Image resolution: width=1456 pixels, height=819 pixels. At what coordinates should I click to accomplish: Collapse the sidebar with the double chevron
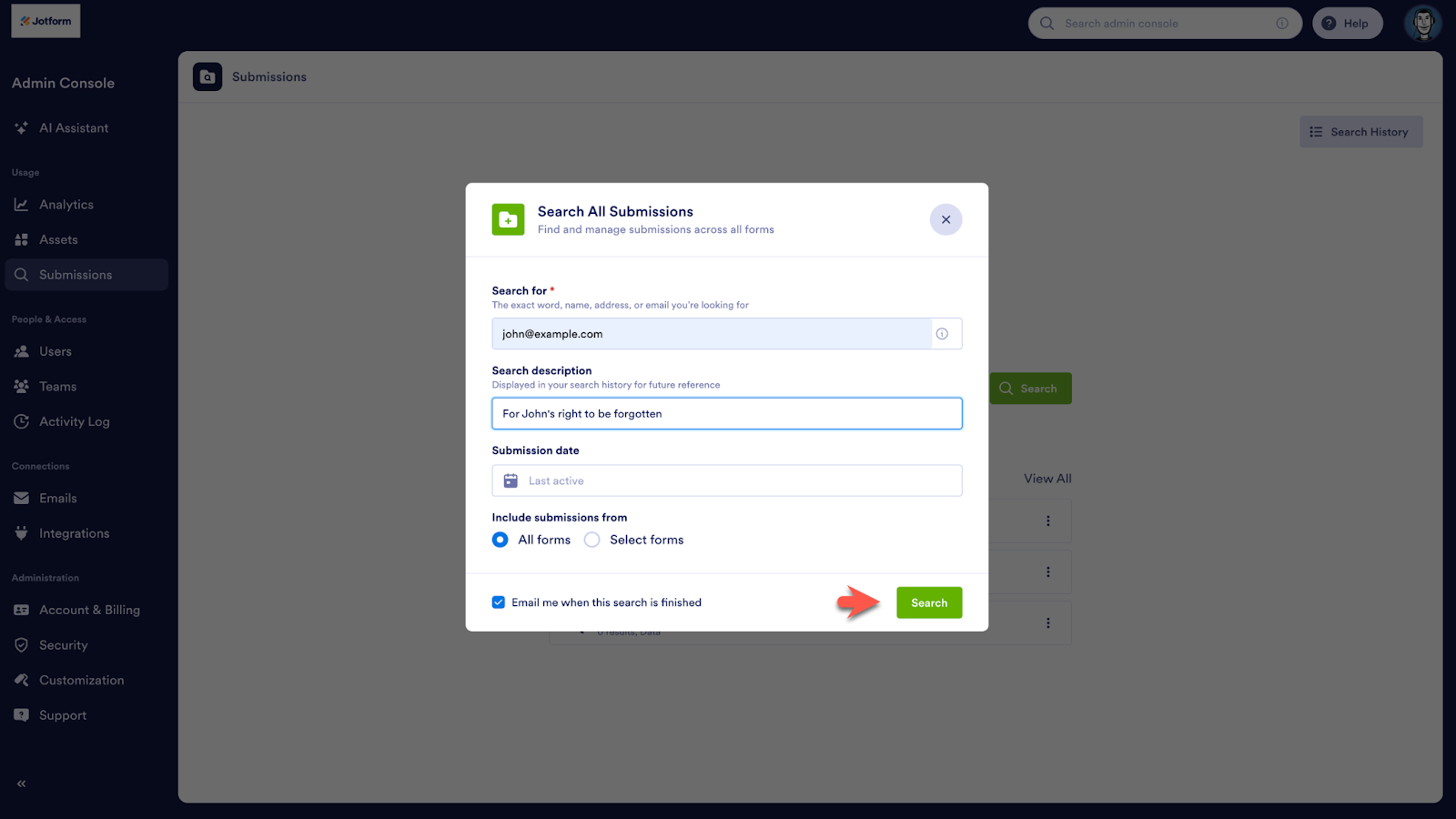coord(20,783)
